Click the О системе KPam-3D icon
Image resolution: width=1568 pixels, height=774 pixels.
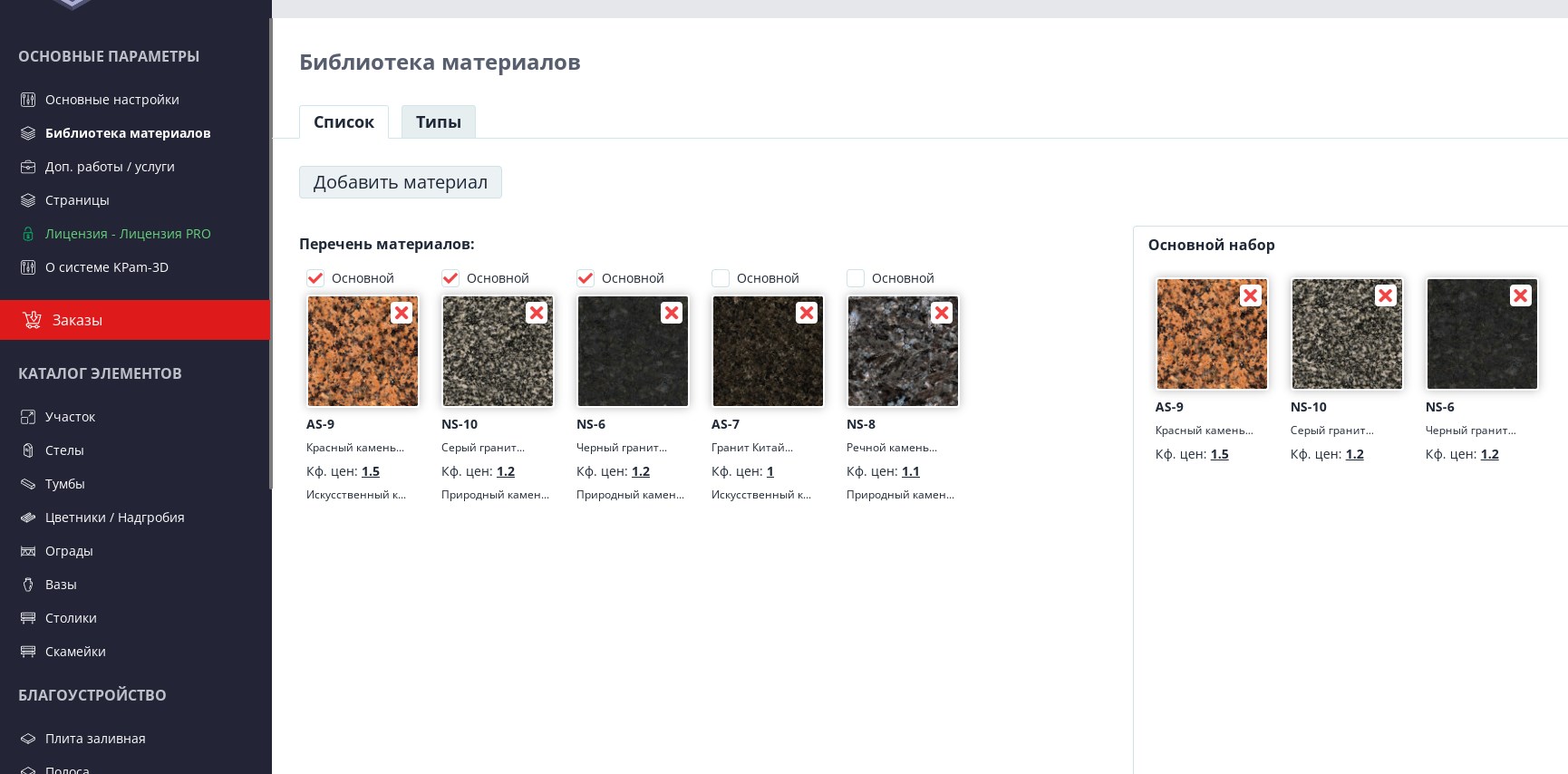pyautogui.click(x=28, y=267)
